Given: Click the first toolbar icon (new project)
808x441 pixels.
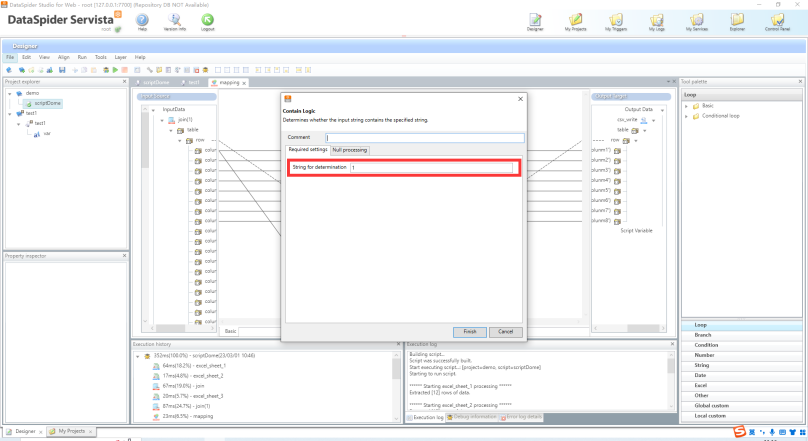Looking at the screenshot, I should pyautogui.click(x=9, y=70).
